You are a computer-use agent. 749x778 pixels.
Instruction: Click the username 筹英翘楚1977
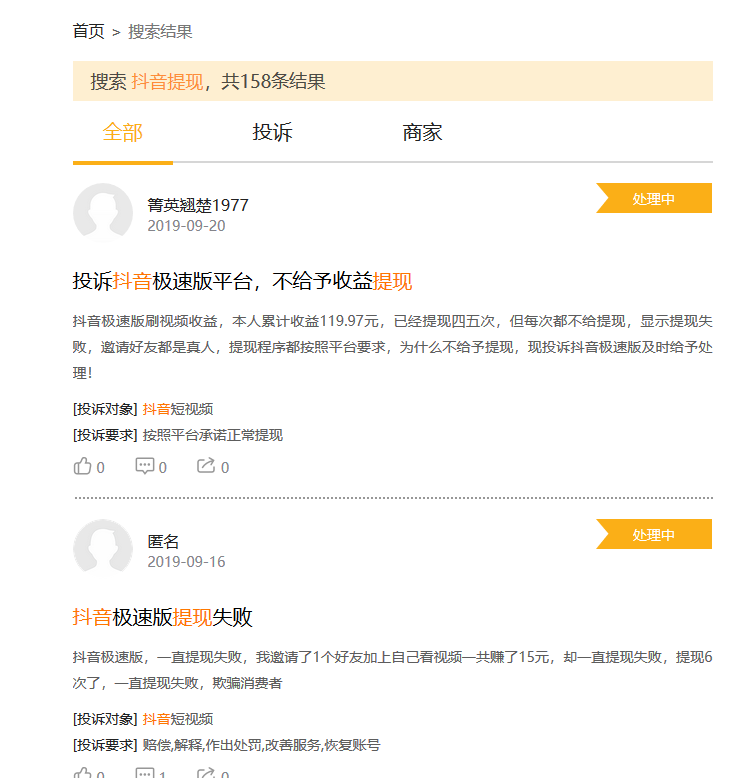pyautogui.click(x=198, y=205)
